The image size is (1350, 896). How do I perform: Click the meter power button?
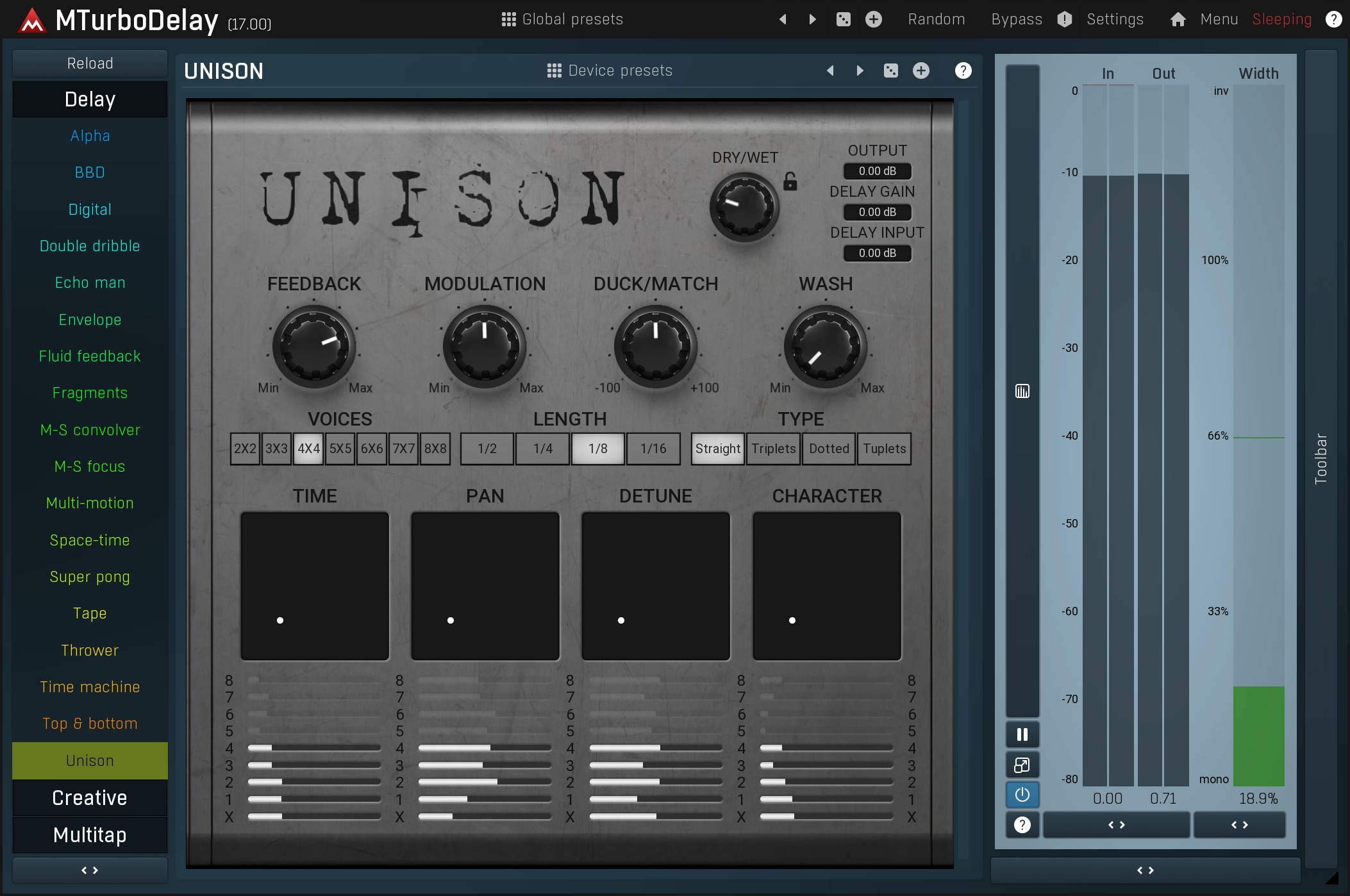[x=1022, y=795]
